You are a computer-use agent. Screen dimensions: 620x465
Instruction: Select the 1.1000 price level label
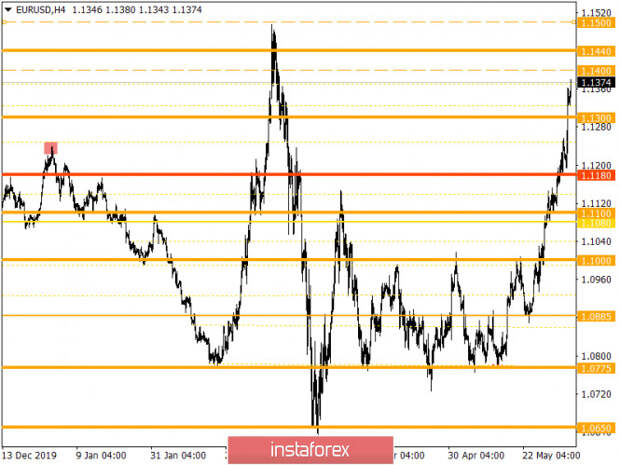click(x=596, y=261)
